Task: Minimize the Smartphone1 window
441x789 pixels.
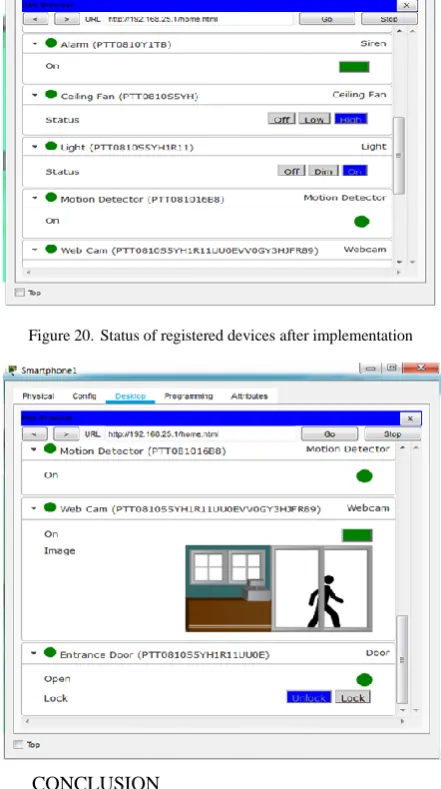Action: pyautogui.click(x=371, y=368)
